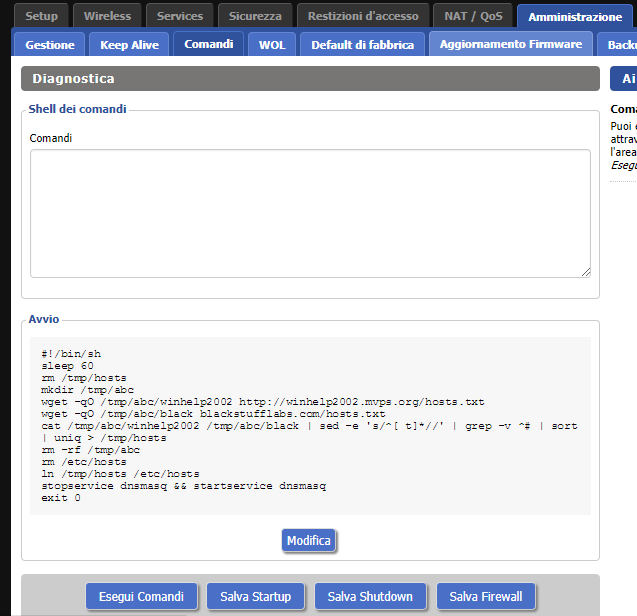The height and width of the screenshot is (616, 637).
Task: Click the Salva Shutdown button
Action: click(x=370, y=596)
